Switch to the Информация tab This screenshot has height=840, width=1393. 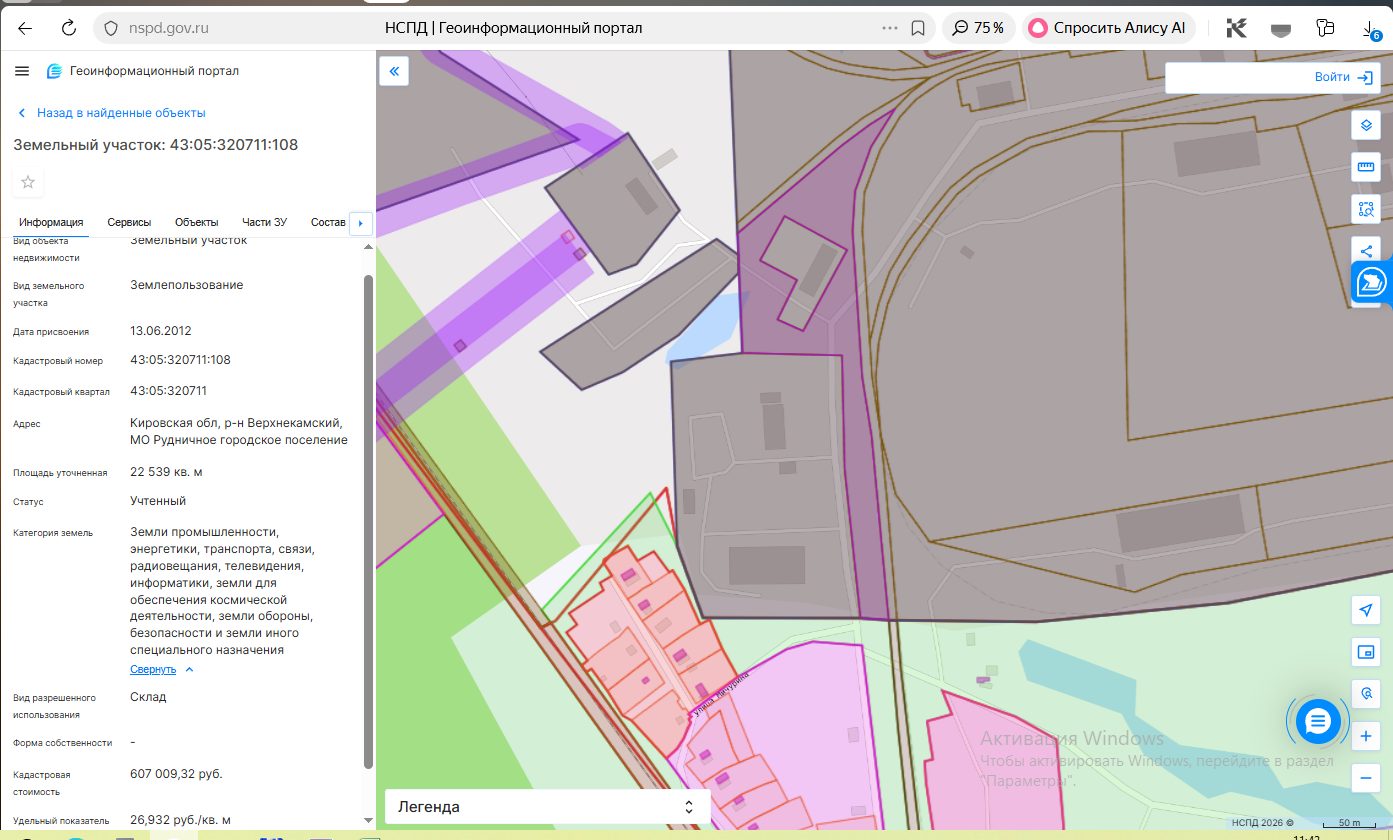[50, 222]
